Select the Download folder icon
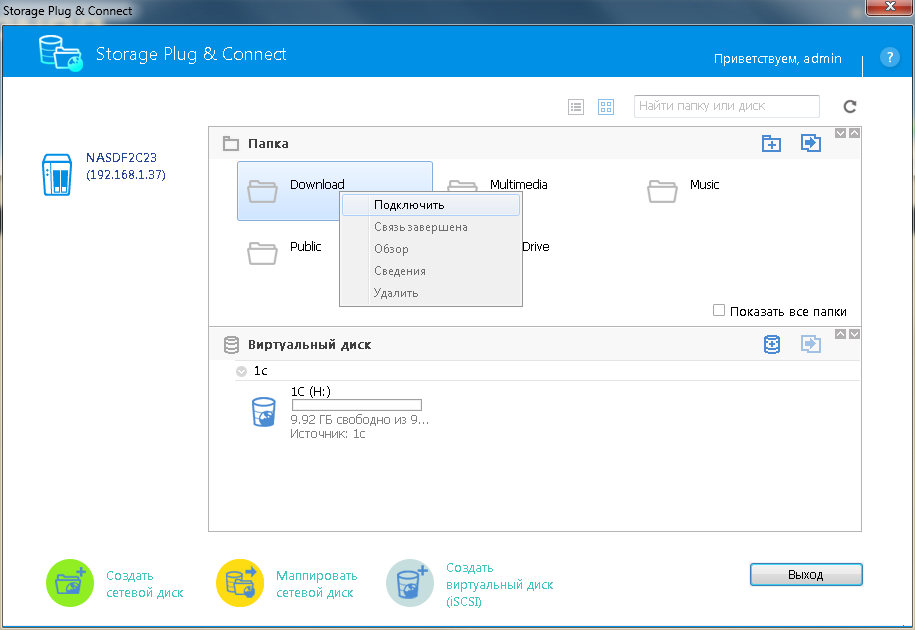Image resolution: width=915 pixels, height=630 pixels. 262,191
